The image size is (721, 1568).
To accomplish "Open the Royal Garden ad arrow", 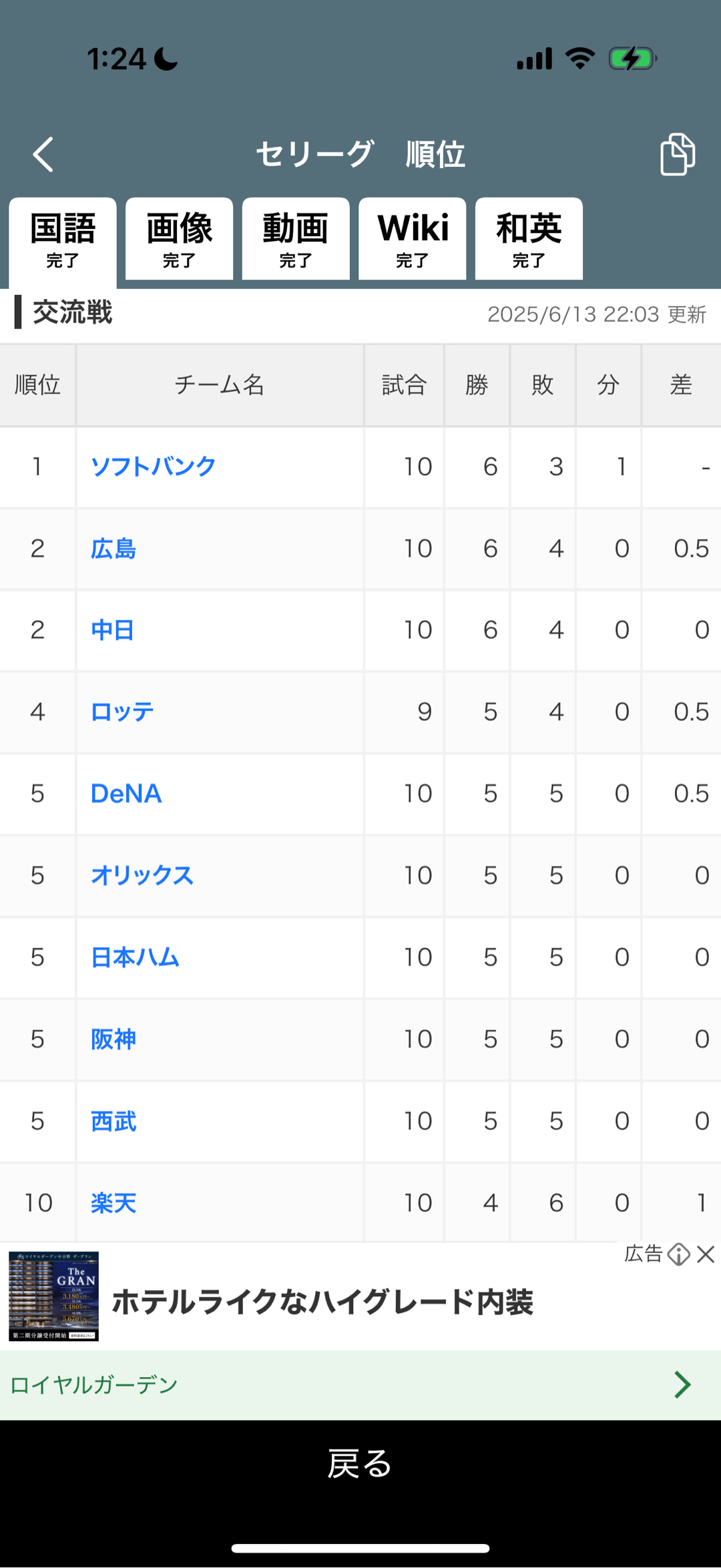I will [682, 1384].
